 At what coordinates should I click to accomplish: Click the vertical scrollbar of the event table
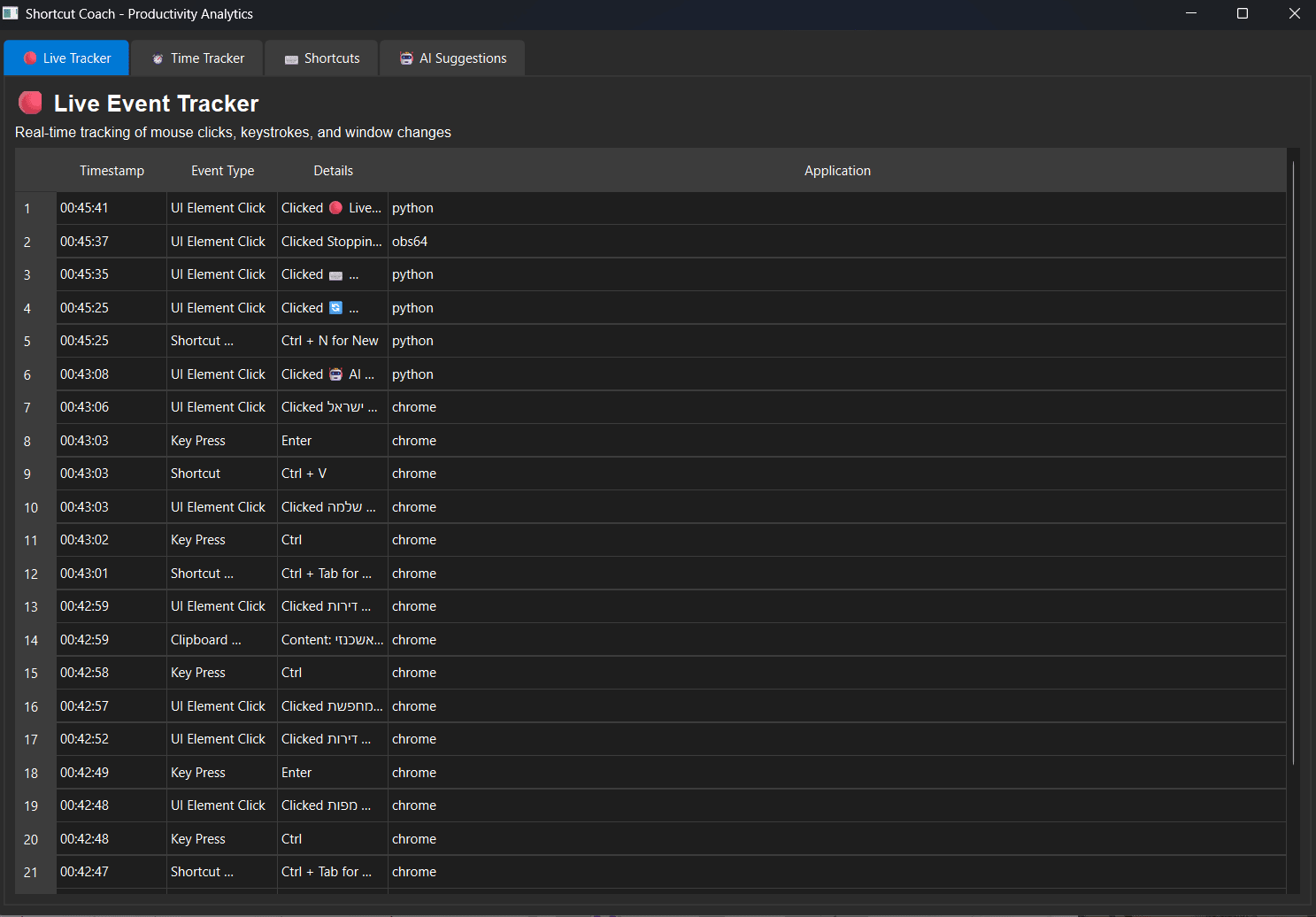(x=1293, y=460)
